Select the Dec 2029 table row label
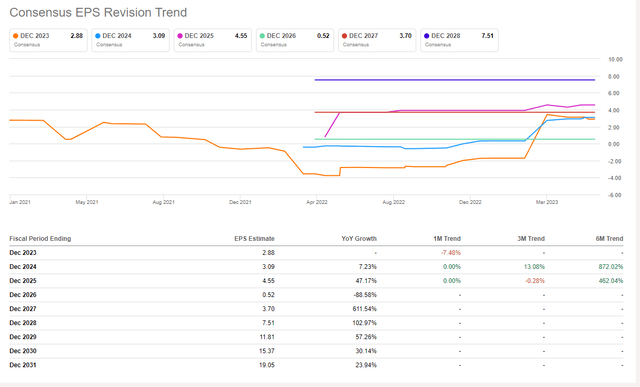The height and width of the screenshot is (387, 640). pyautogui.click(x=23, y=337)
